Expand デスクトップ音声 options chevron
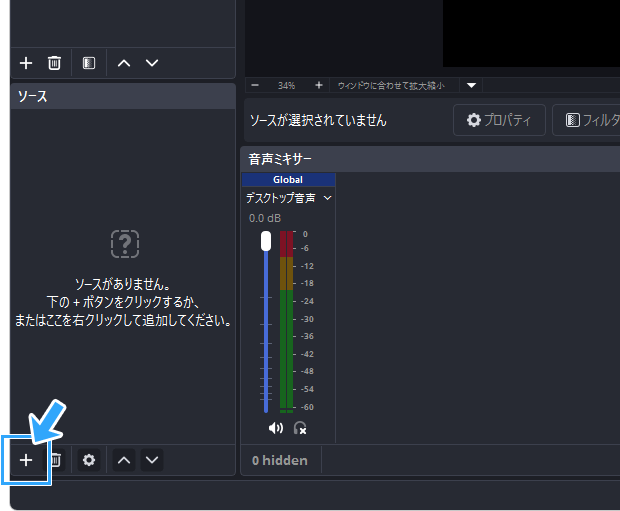620x511 pixels. [327, 198]
